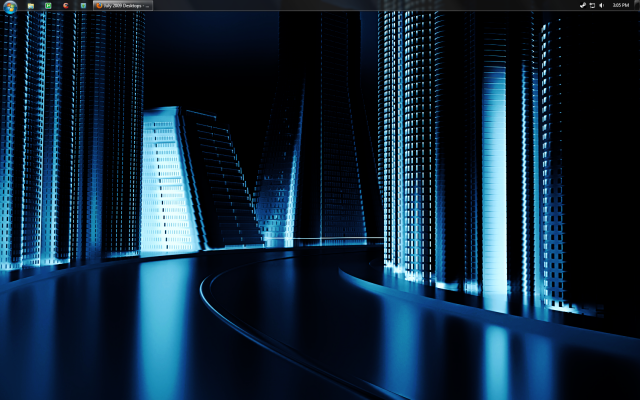Click the Steam tray icon
Viewport: 640px width, 400px height.
(583, 5)
